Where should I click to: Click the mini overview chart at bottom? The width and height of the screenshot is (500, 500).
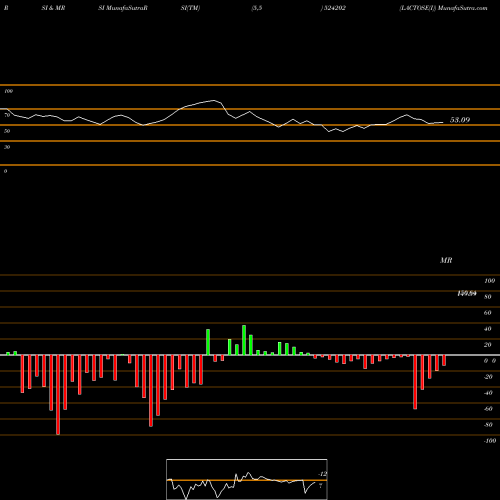pos(247,479)
